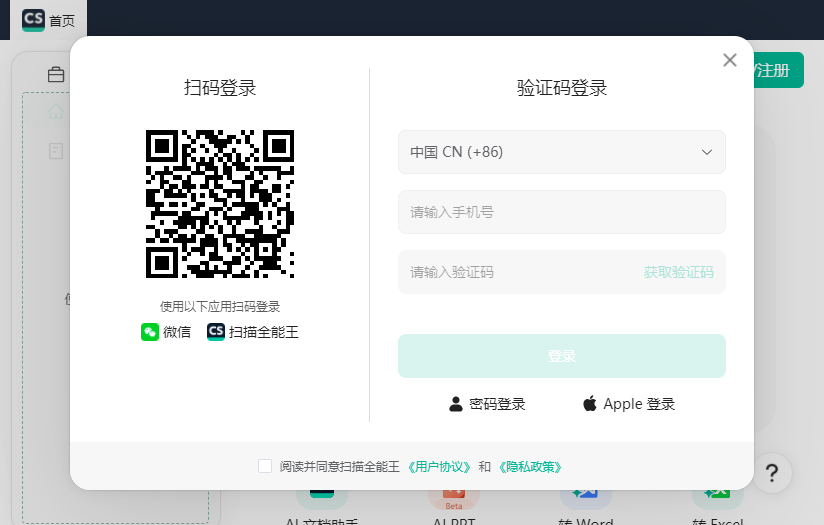This screenshot has height=525, width=824.
Task: Click the 验证码登录 heading
Action: tap(562, 88)
